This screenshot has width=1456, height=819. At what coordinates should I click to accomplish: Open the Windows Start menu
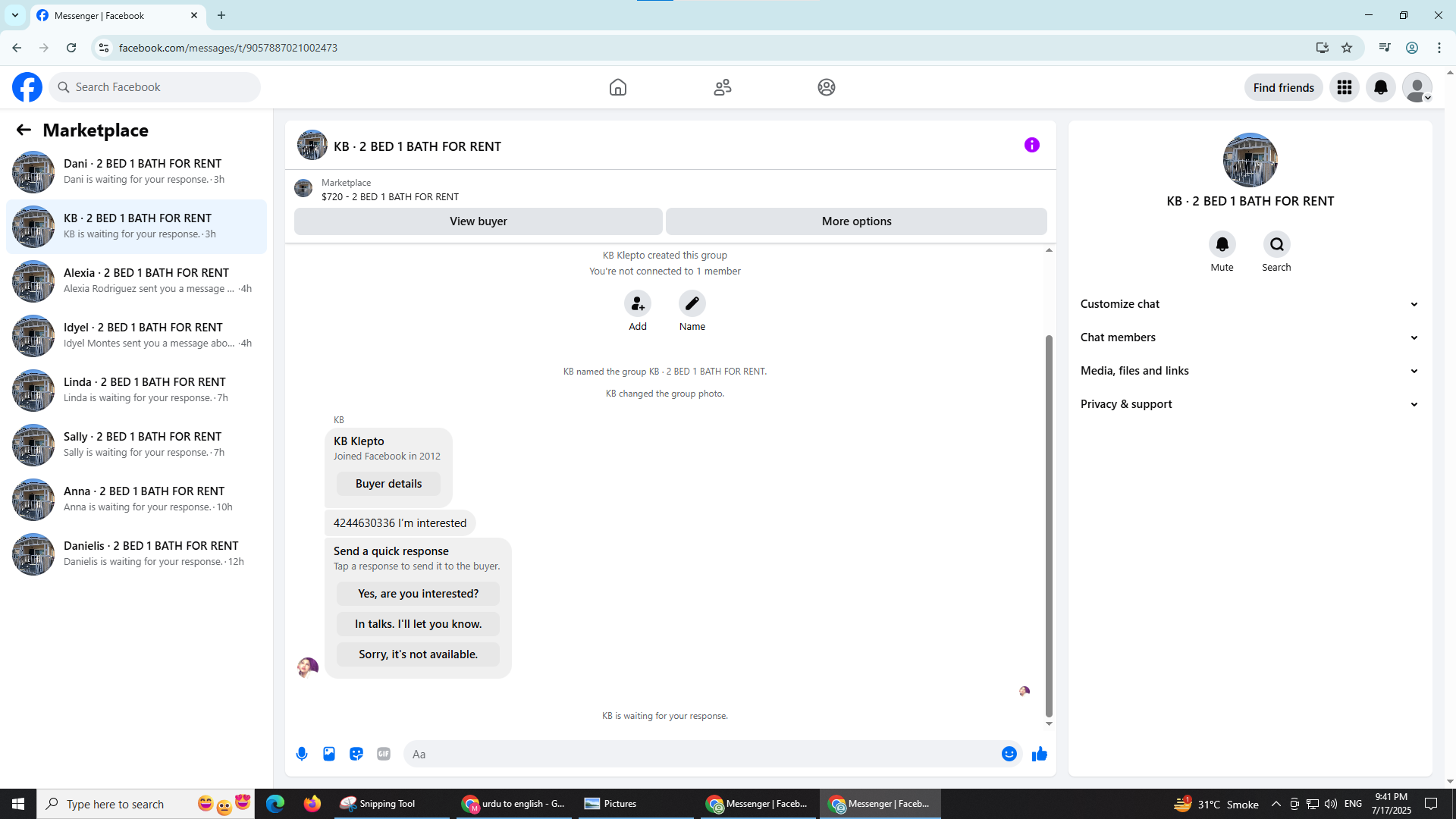point(18,804)
